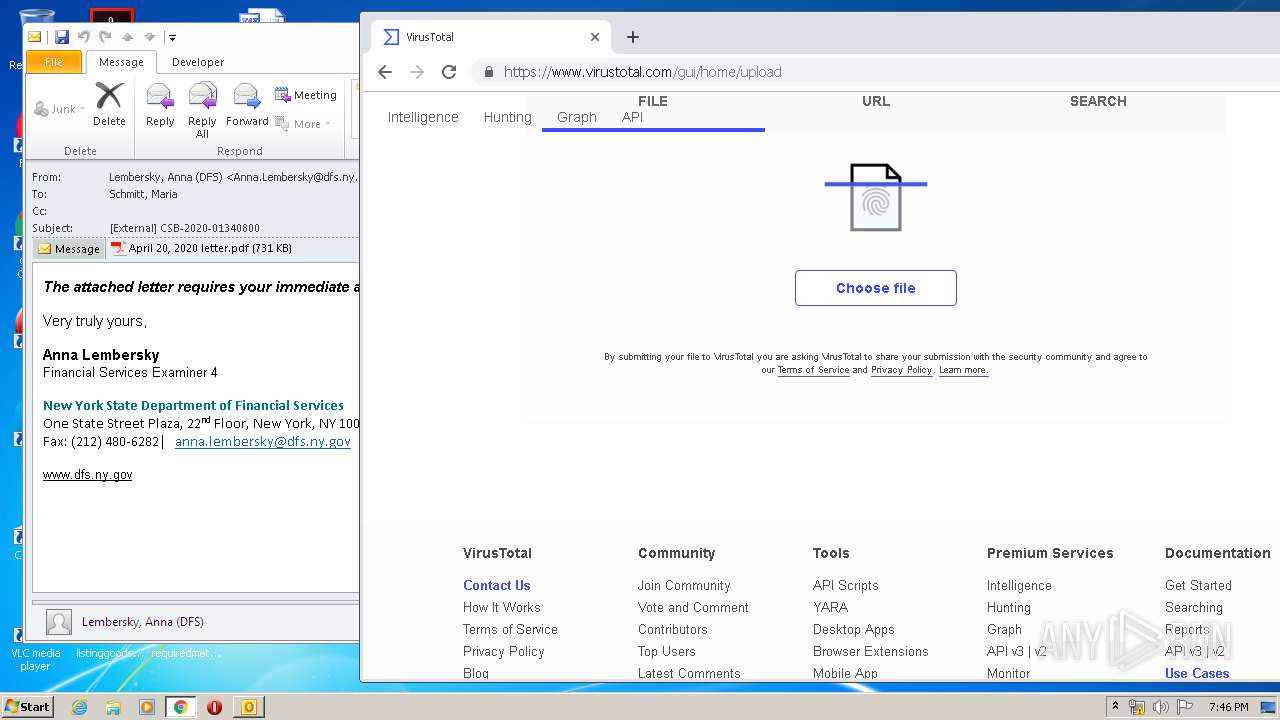Screen dimensions: 1280x720
Task: Switch to the Message ribbon tab
Action: click(121, 62)
